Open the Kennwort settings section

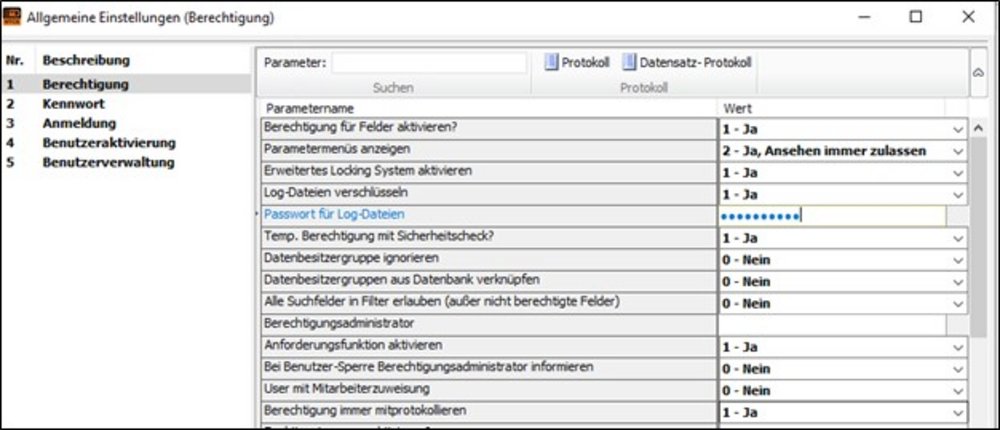(73, 103)
